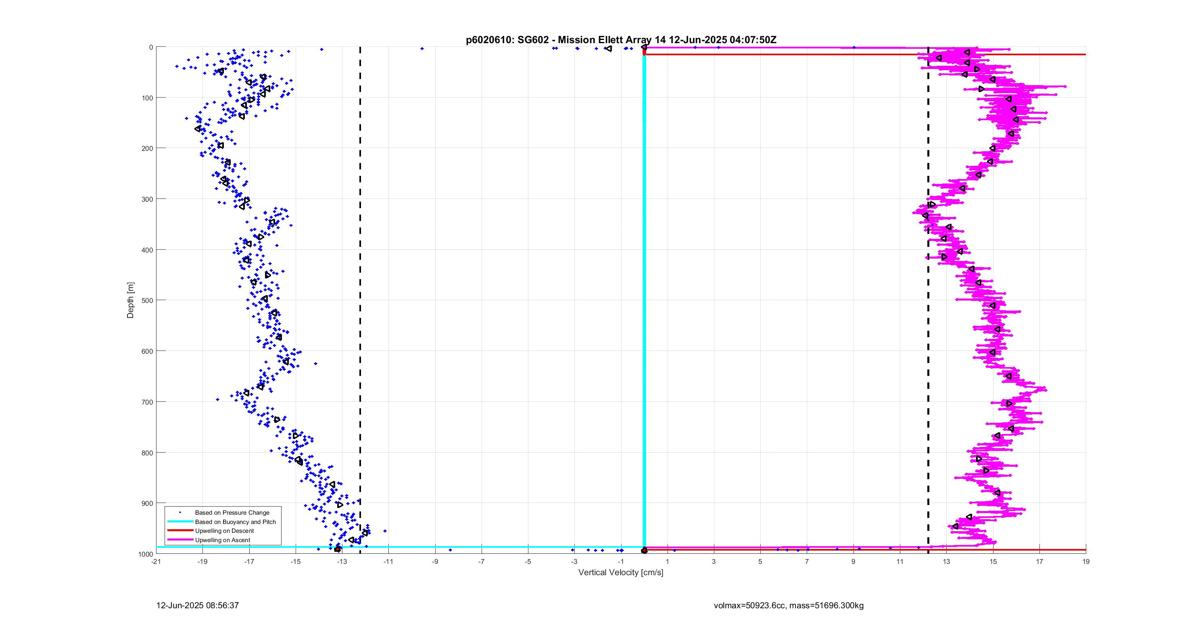The height and width of the screenshot is (622, 1200).
Task: Click the x-axis tick label '-3'
Action: point(574,561)
